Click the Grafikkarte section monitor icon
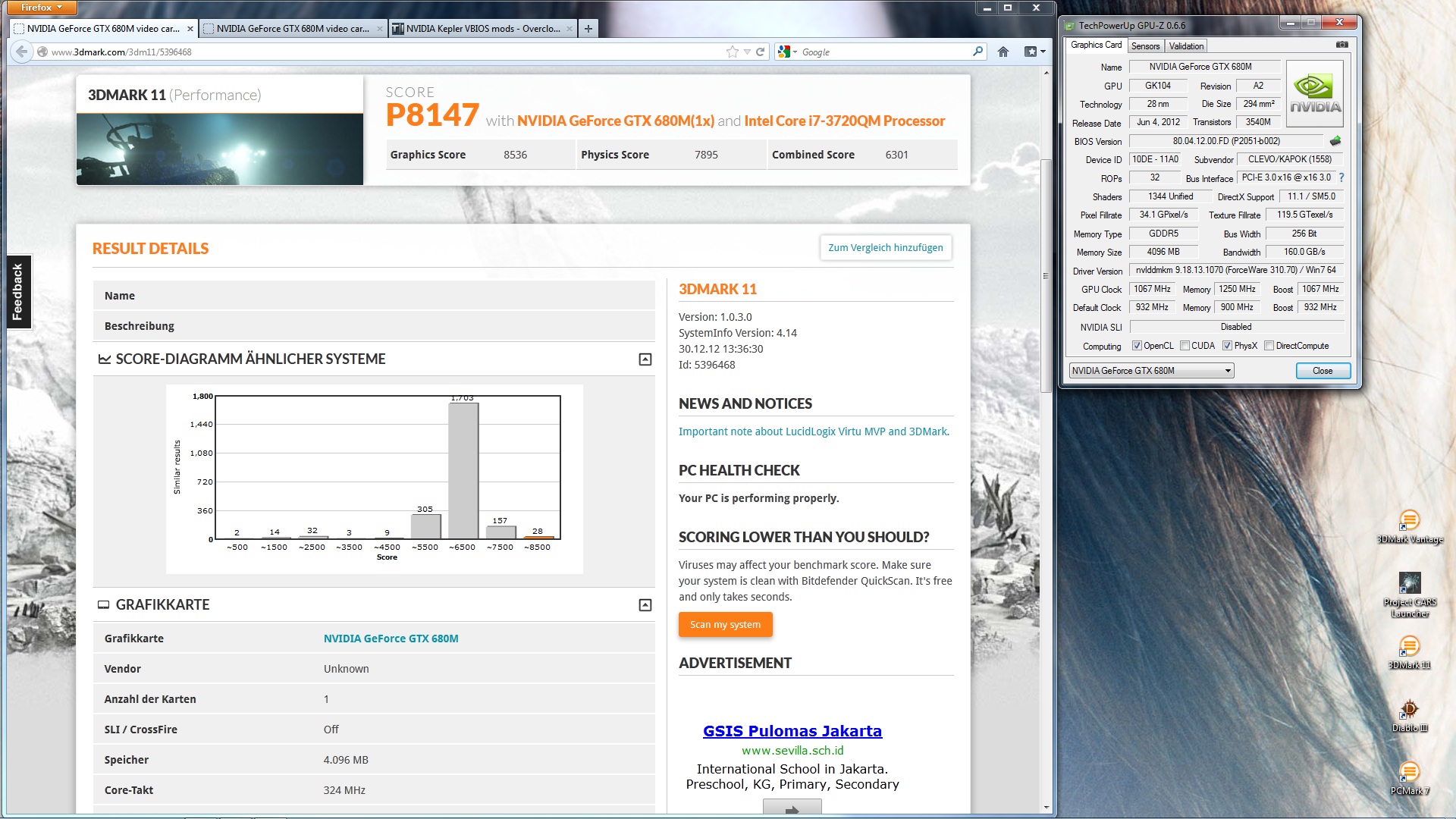 pyautogui.click(x=103, y=604)
